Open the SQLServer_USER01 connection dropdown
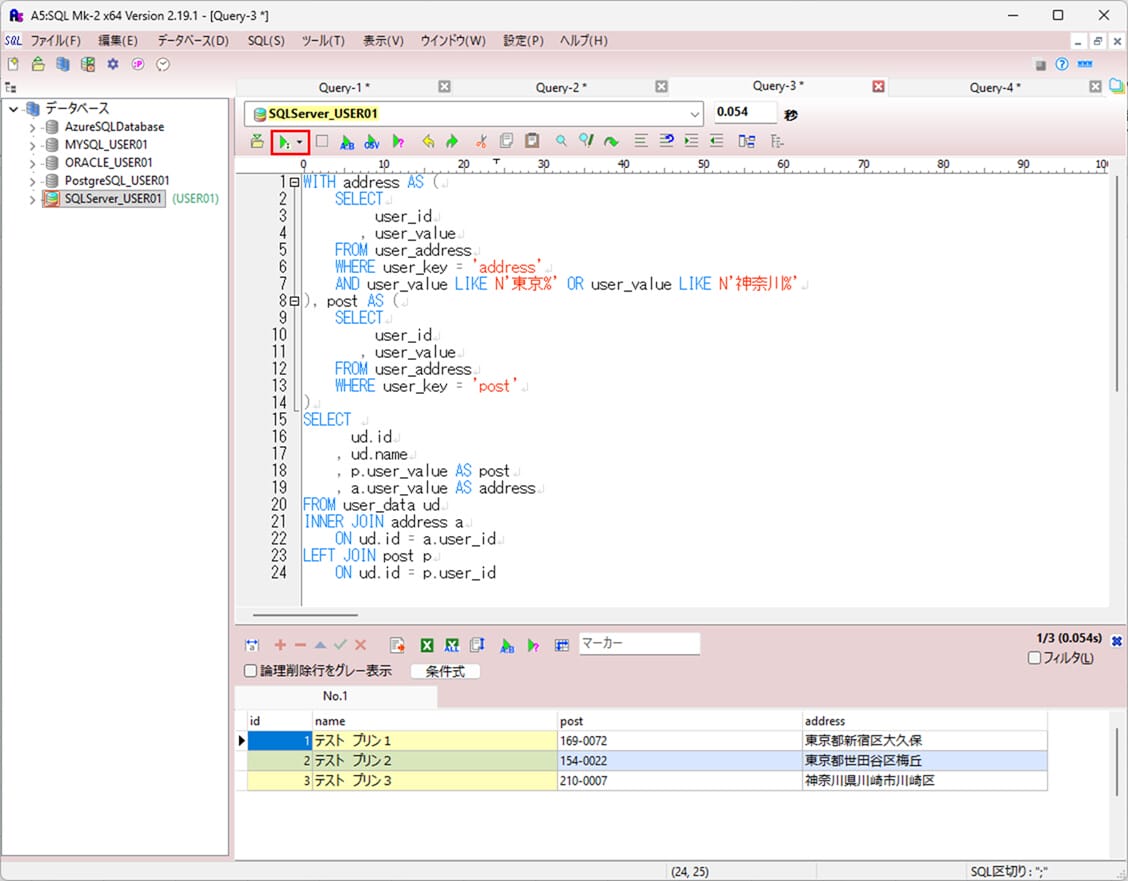1128x881 pixels. click(x=695, y=114)
